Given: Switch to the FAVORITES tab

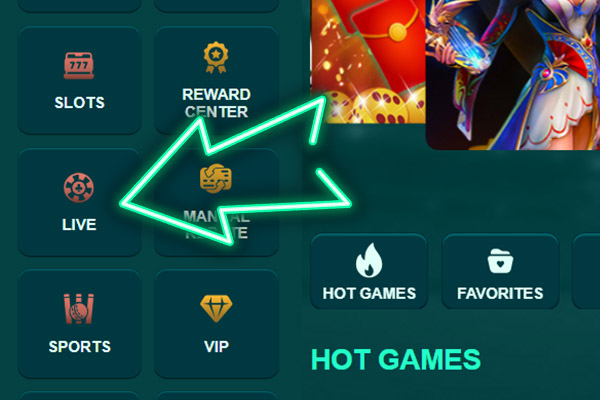Looking at the screenshot, I should [500, 271].
